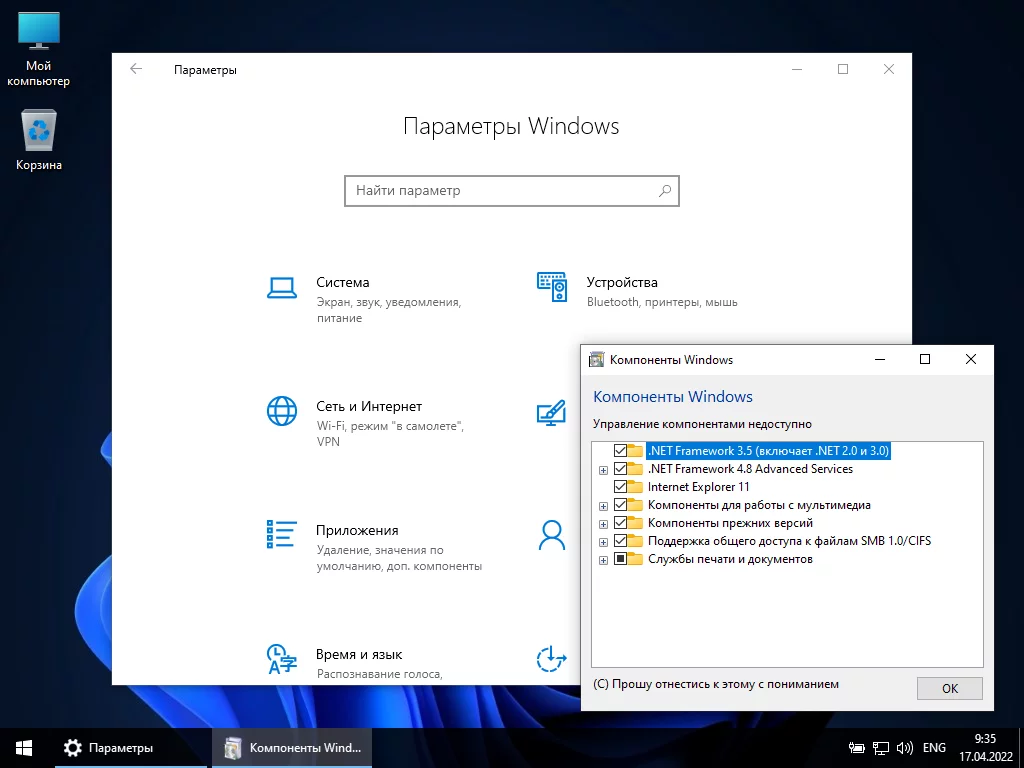Minimize the Параметры window
Screen dimensions: 1024x768
(797, 69)
